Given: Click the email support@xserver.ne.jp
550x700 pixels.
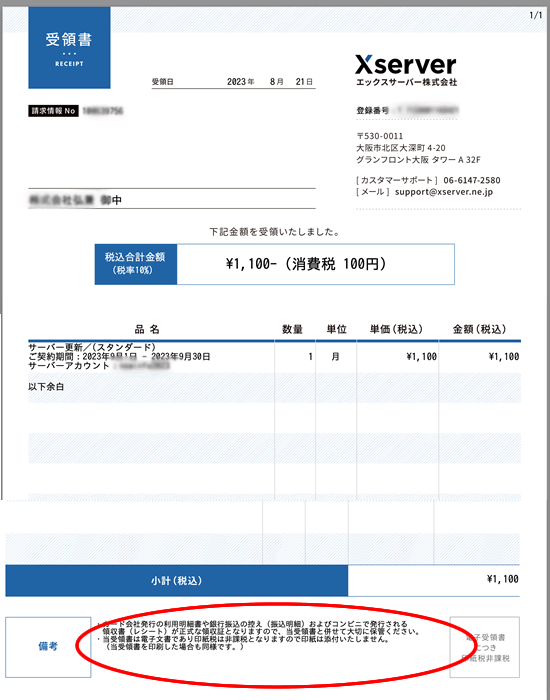Looking at the screenshot, I should (x=444, y=192).
